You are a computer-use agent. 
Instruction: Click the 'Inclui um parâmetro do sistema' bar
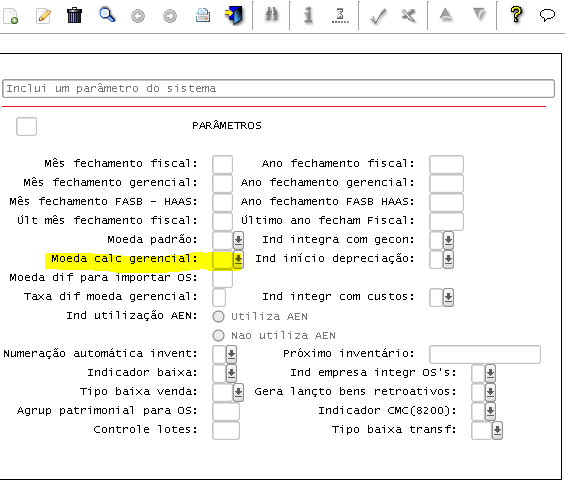pos(278,89)
